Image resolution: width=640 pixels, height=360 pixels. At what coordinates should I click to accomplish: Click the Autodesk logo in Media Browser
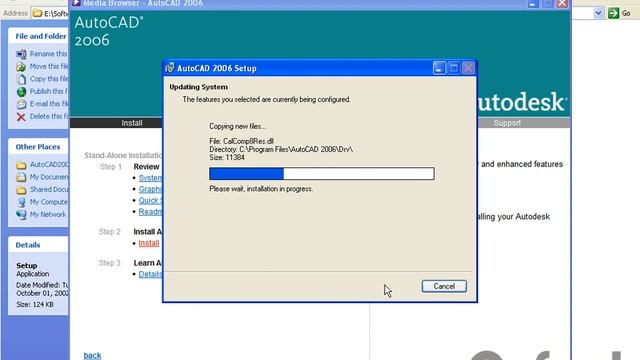pyautogui.click(x=522, y=102)
